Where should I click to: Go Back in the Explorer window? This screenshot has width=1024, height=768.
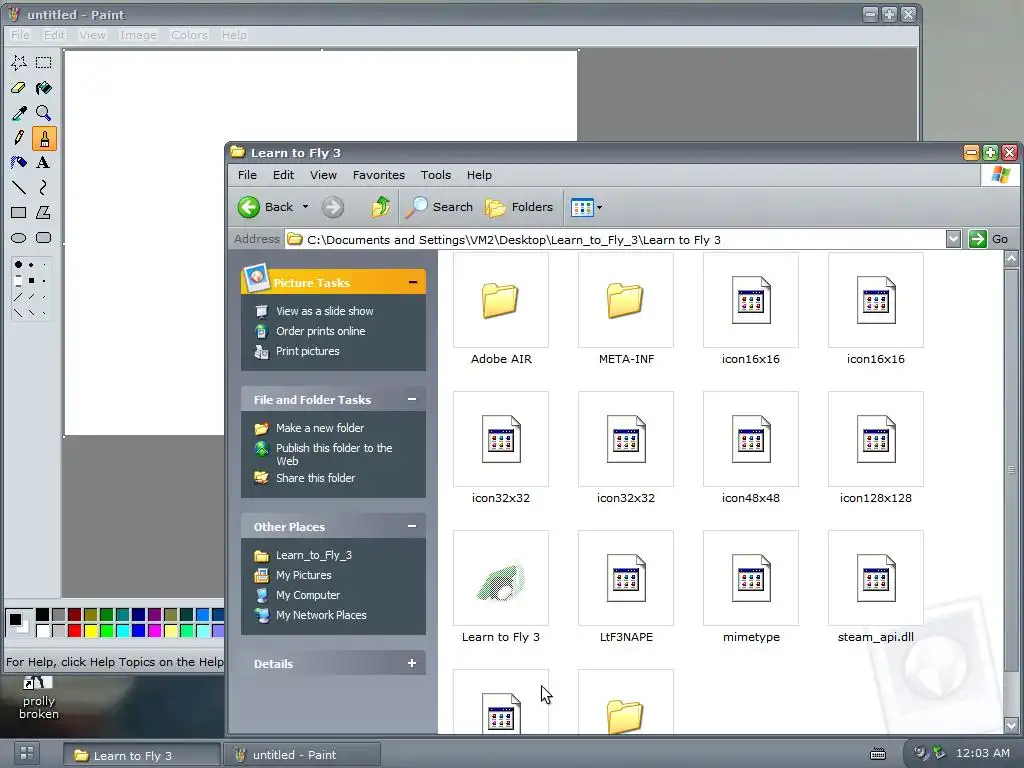pyautogui.click(x=264, y=207)
